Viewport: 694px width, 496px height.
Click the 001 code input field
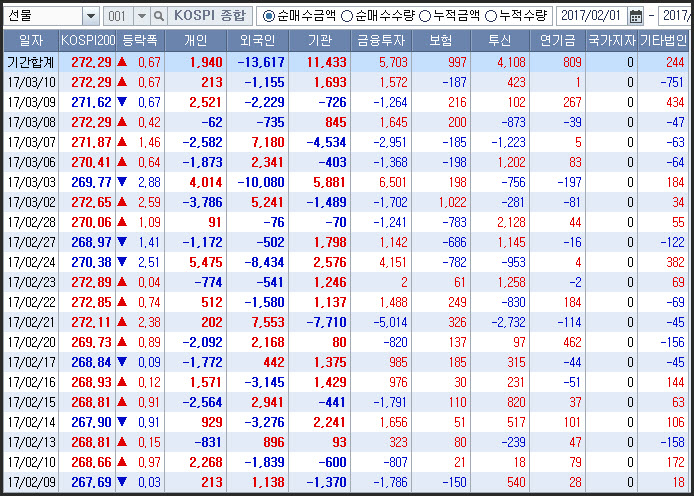[x=118, y=16]
